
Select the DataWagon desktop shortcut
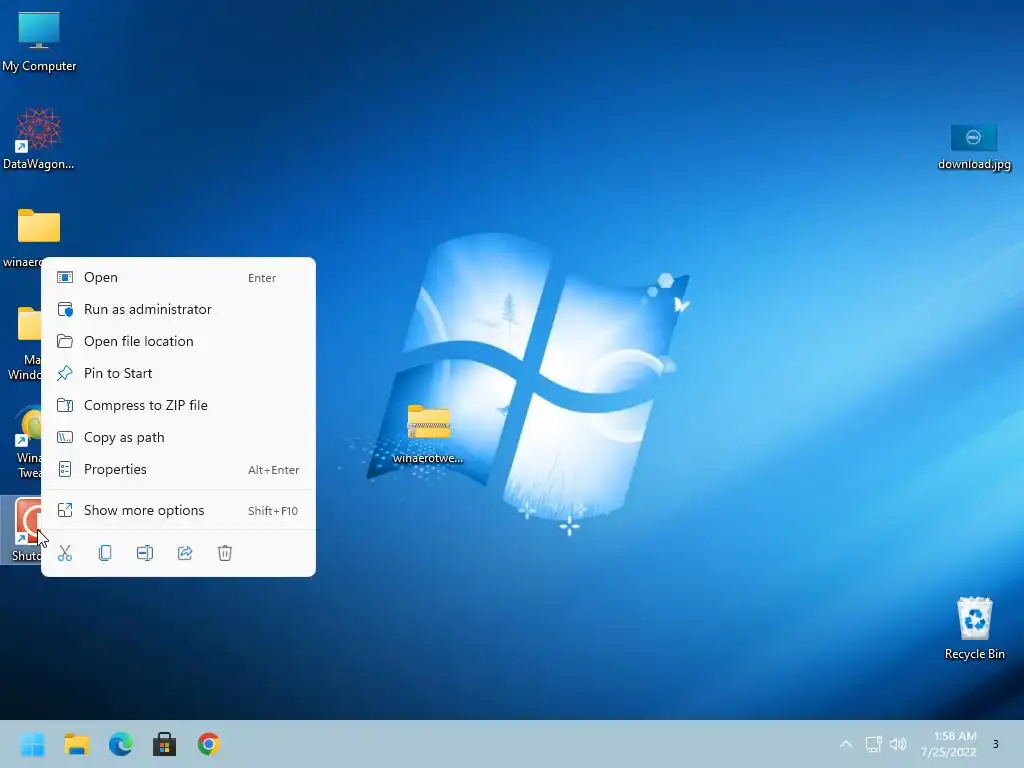[39, 138]
